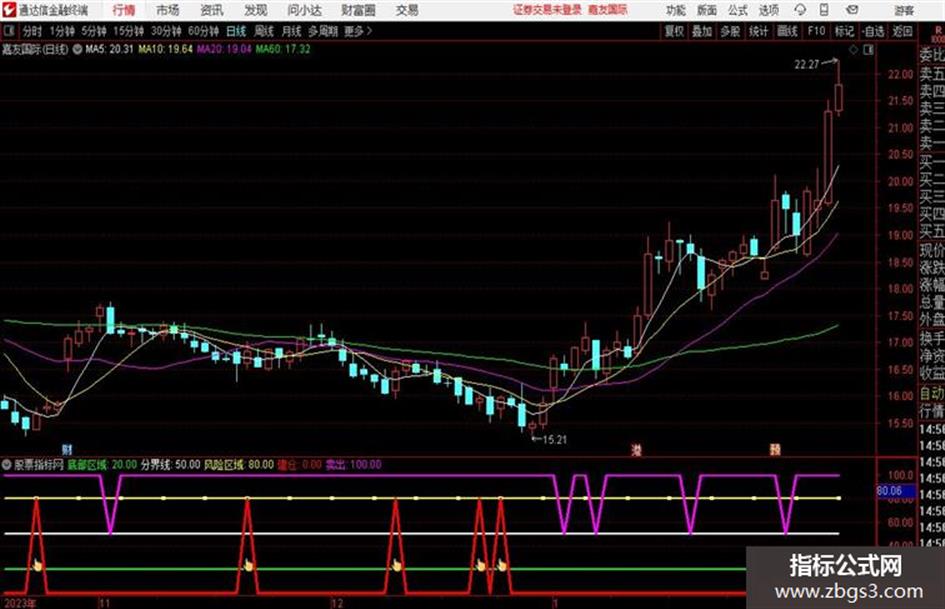Click the MA60: 17.32 label
Image resolution: width=945 pixels, height=609 pixels.
[x=283, y=49]
